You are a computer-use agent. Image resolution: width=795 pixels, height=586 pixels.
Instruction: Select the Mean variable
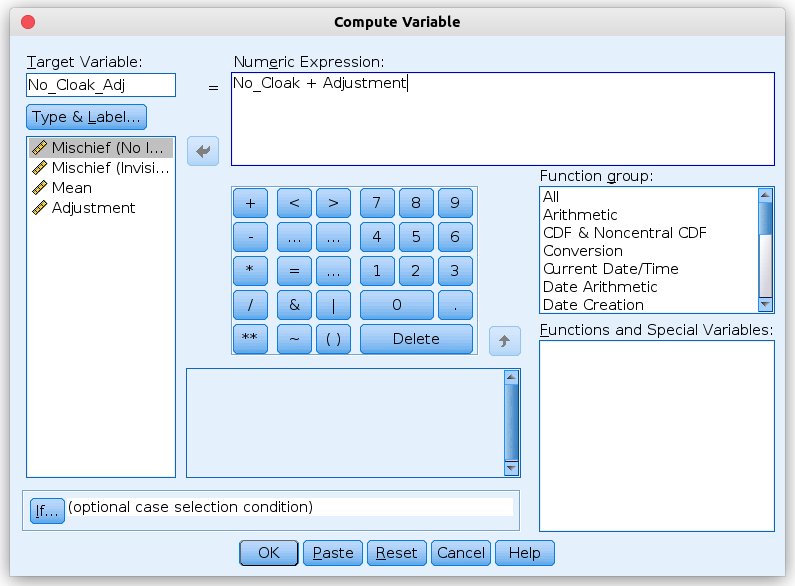(101, 188)
